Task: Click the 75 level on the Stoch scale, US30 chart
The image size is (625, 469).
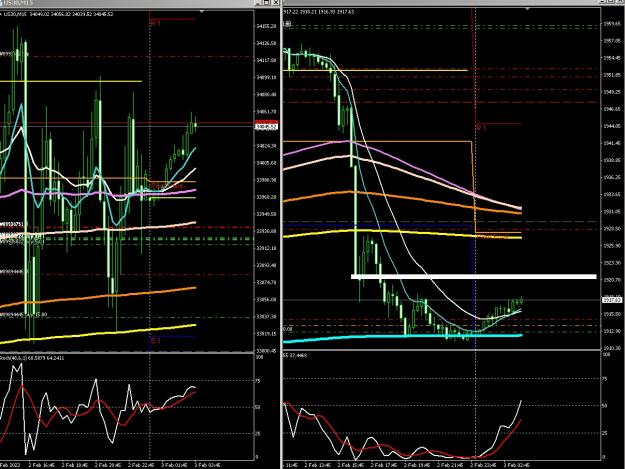Action: click(258, 381)
